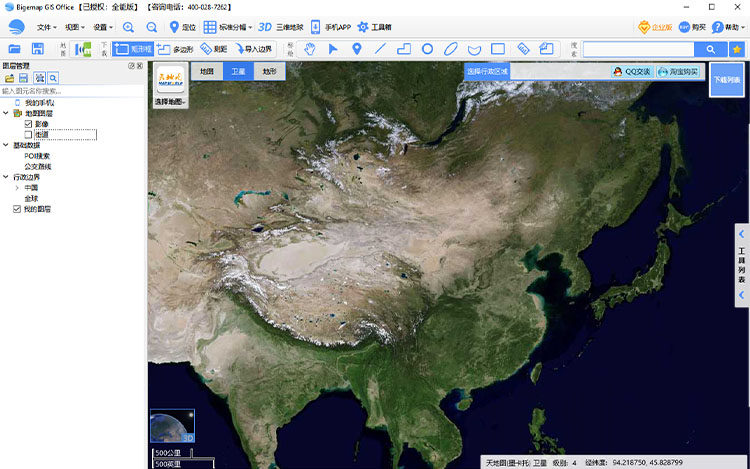
Task: Click the star favorites icon
Action: click(737, 49)
